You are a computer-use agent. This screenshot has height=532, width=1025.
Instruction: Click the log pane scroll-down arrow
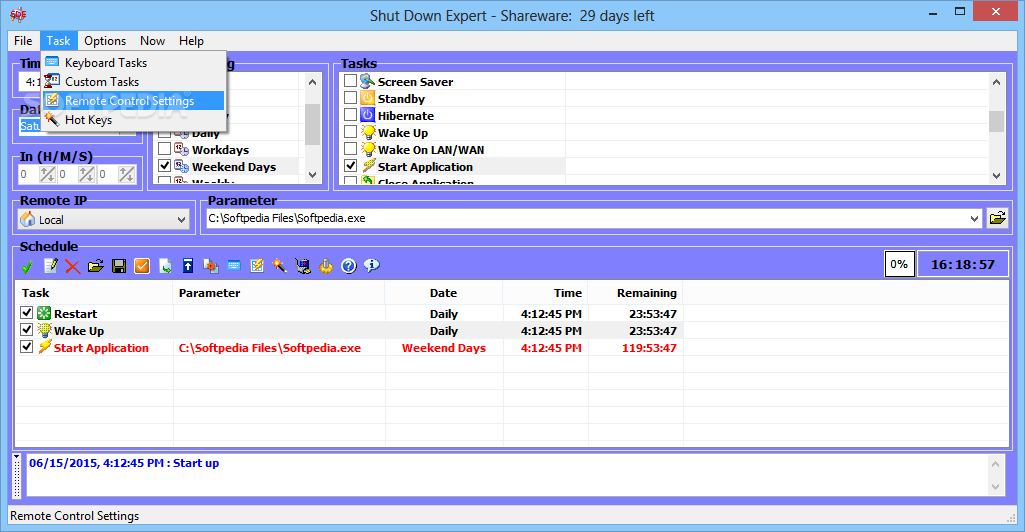click(x=996, y=487)
